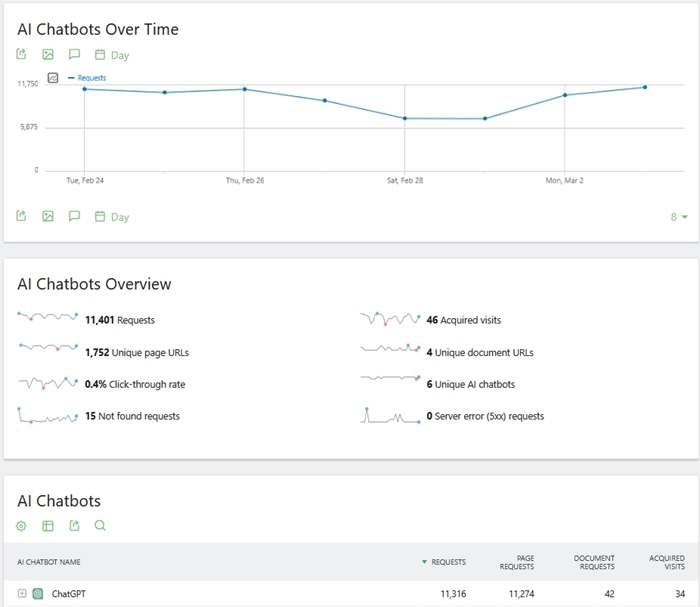This screenshot has height=607, width=700.
Task: Open the Day period dropdown below the chart
Action: [x=112, y=217]
